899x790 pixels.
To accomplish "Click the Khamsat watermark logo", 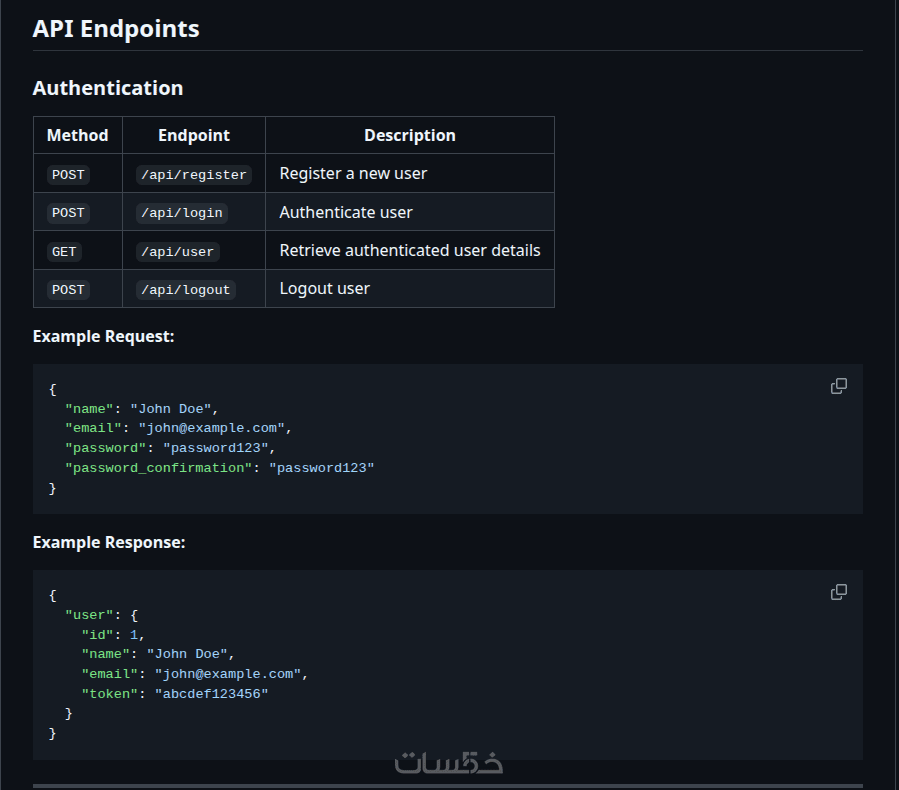I will click(448, 763).
